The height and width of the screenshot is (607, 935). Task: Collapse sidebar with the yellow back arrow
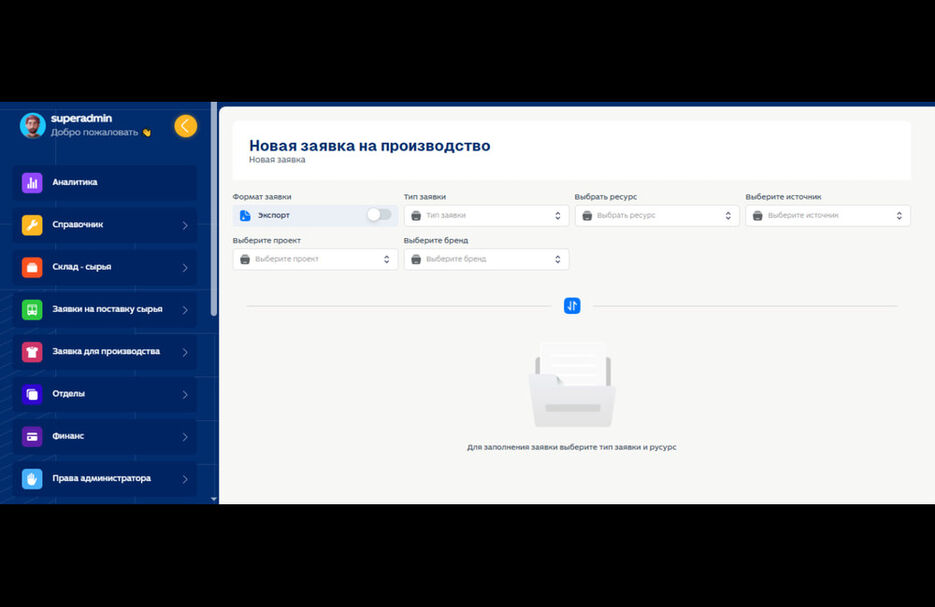(185, 126)
